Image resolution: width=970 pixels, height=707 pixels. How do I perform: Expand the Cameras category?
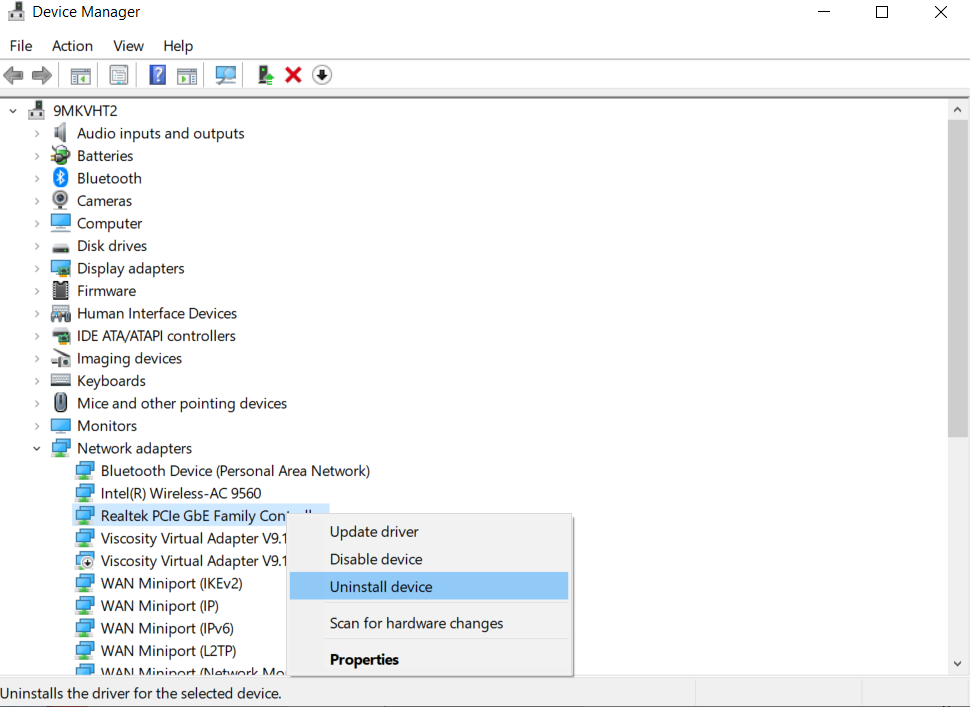coord(37,201)
